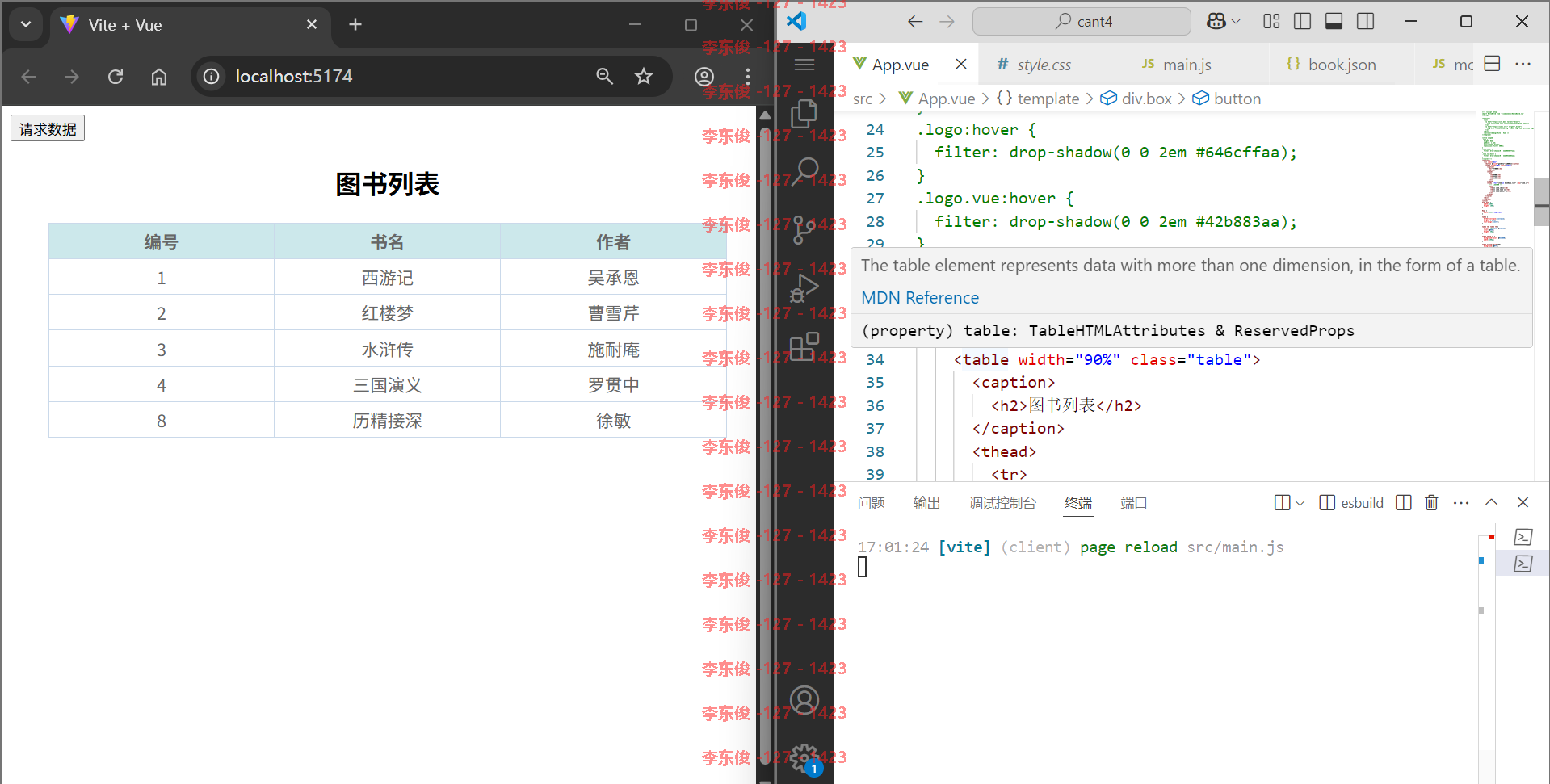1550x784 pixels.
Task: Select first terminal in terminal list
Action: [1523, 537]
